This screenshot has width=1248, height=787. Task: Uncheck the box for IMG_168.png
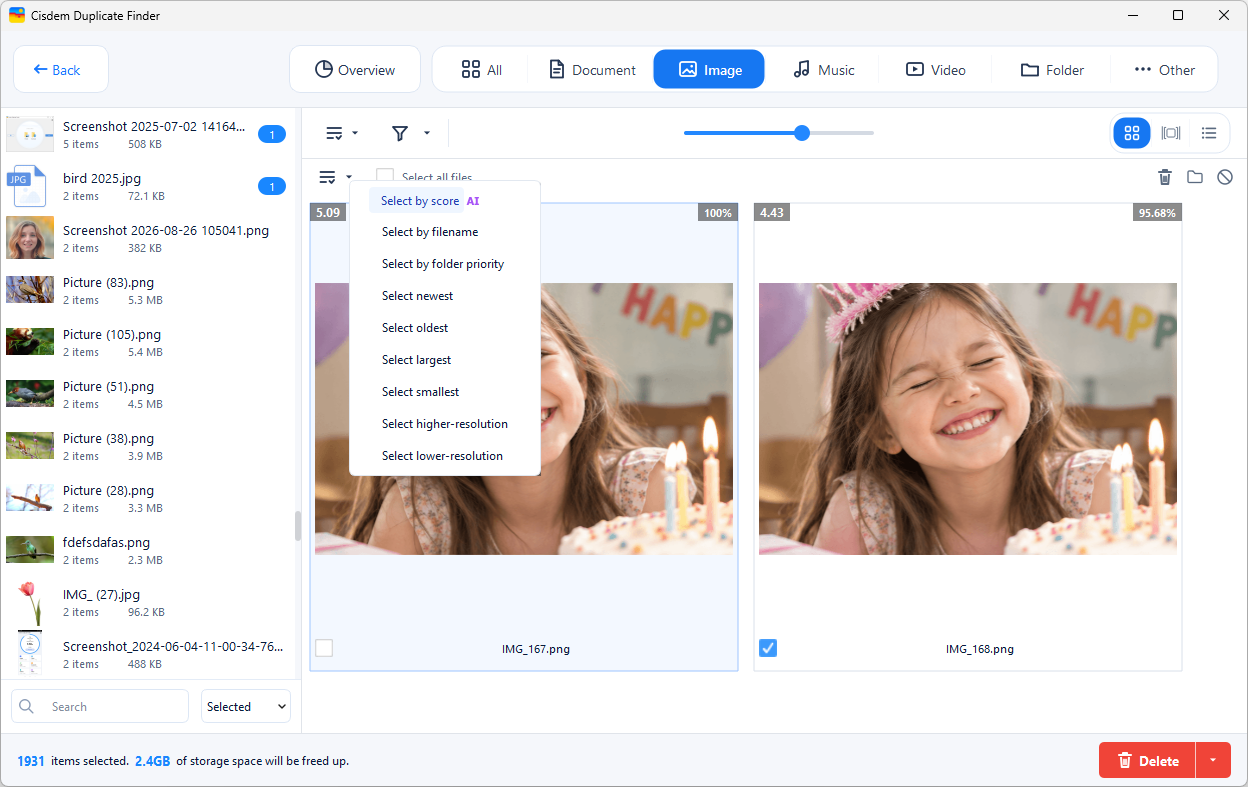[768, 648]
